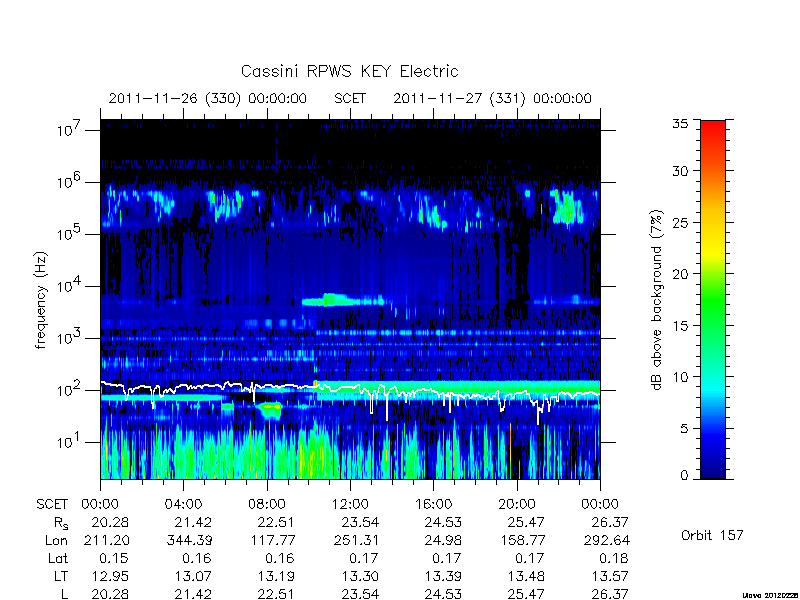
Task: Click the bright green kilometric emission near 22:00
Action: pos(567,208)
